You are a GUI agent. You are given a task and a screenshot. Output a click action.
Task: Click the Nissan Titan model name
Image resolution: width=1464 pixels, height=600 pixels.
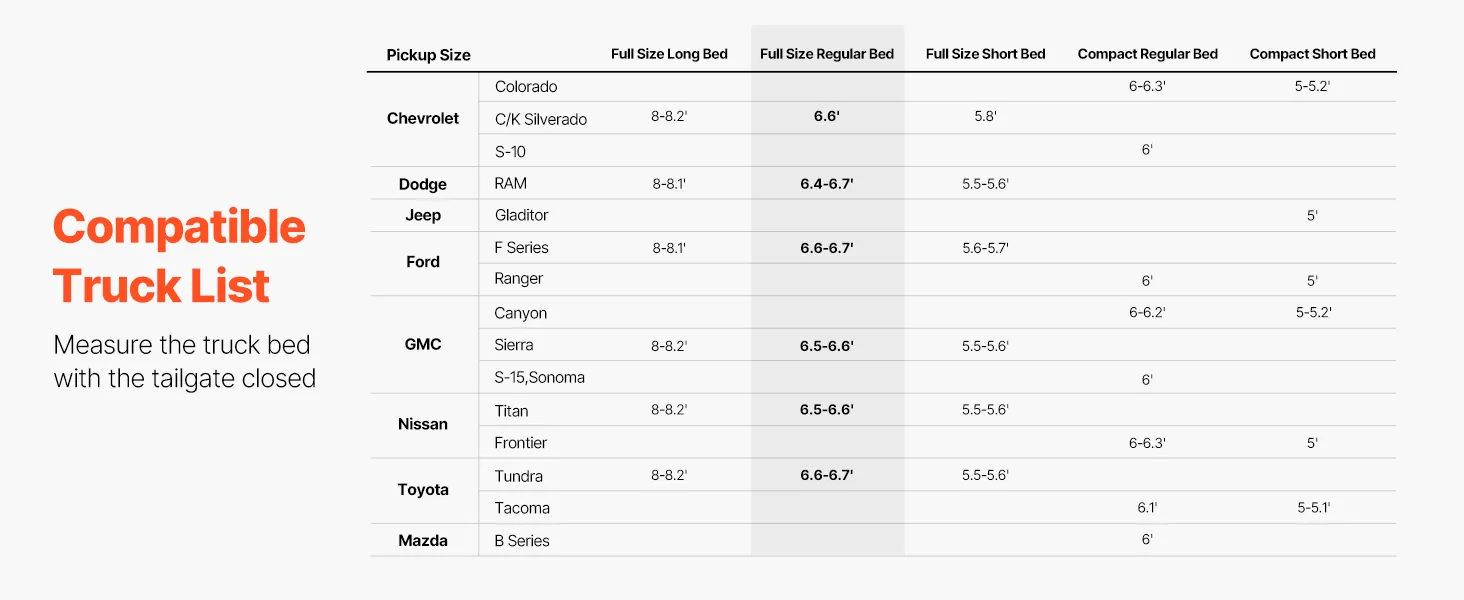[512, 411]
